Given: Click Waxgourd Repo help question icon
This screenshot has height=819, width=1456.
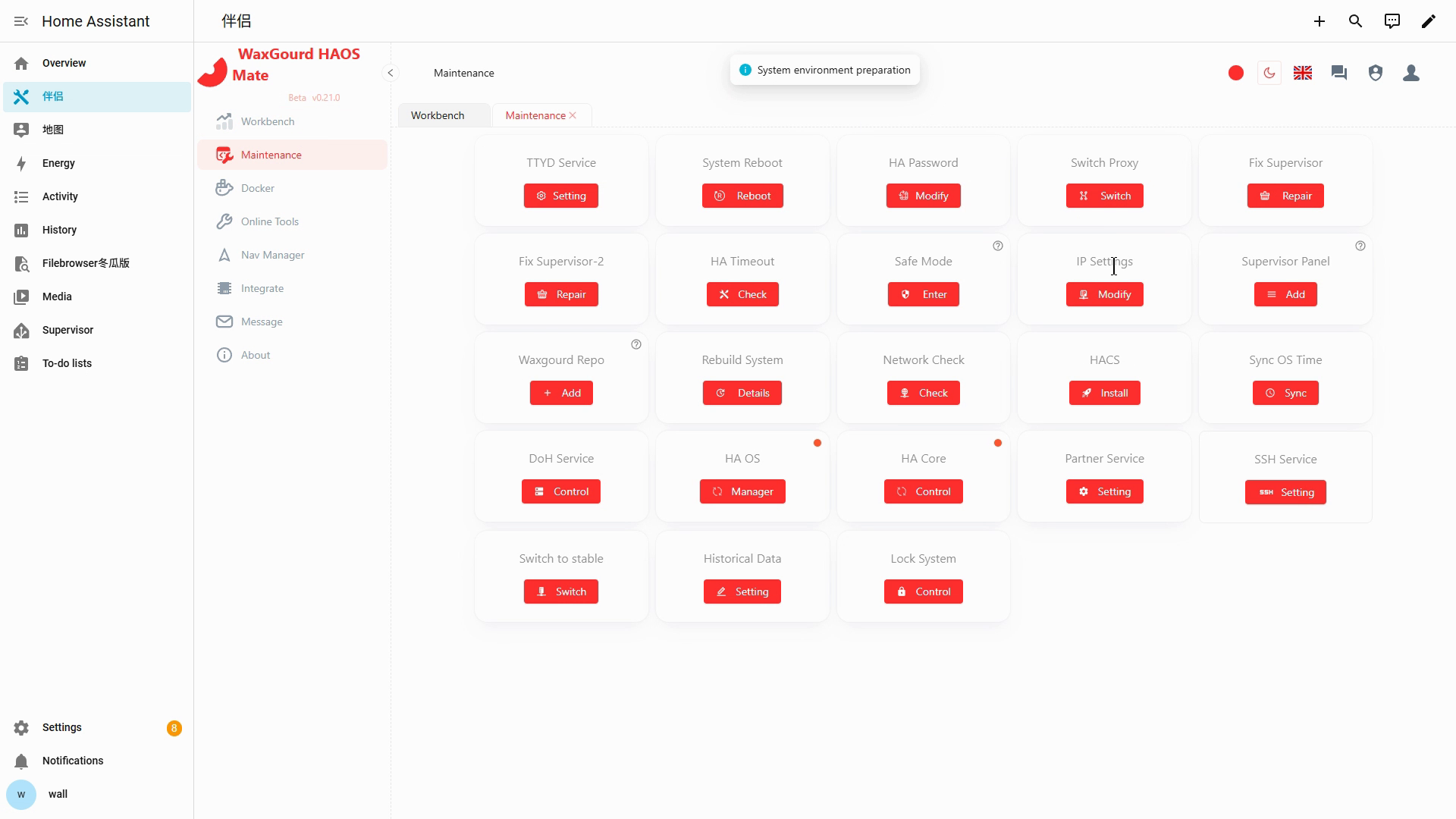Looking at the screenshot, I should [636, 344].
